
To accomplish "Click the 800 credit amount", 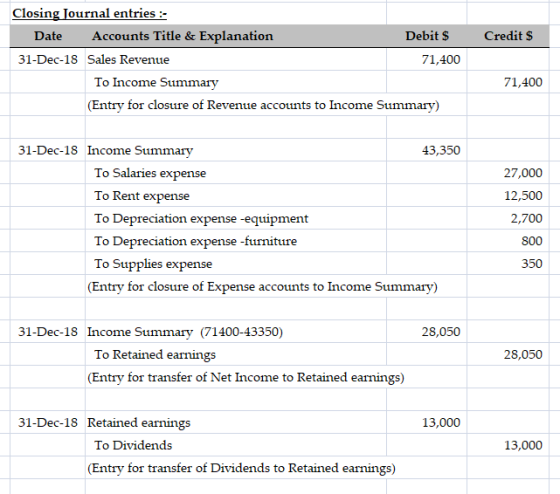I will [531, 241].
